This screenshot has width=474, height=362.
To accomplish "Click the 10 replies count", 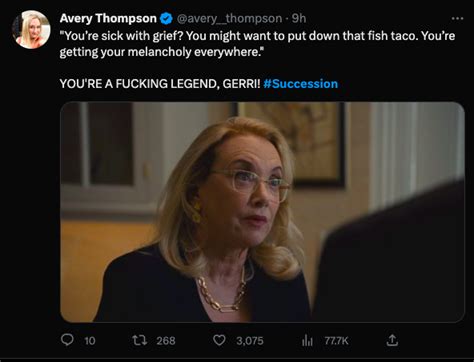I will click(x=90, y=341).
